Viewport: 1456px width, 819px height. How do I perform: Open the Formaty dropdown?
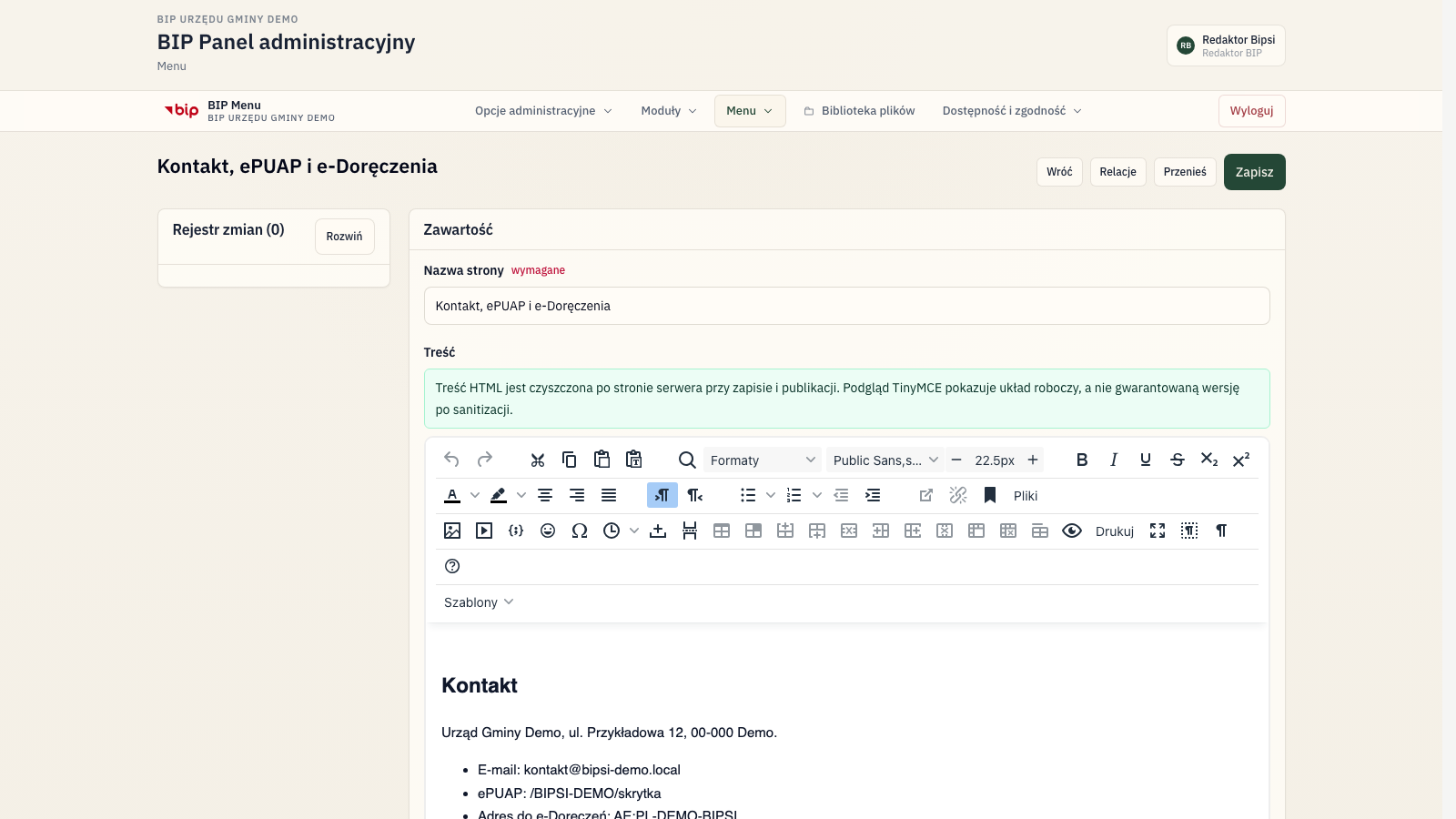coord(763,460)
